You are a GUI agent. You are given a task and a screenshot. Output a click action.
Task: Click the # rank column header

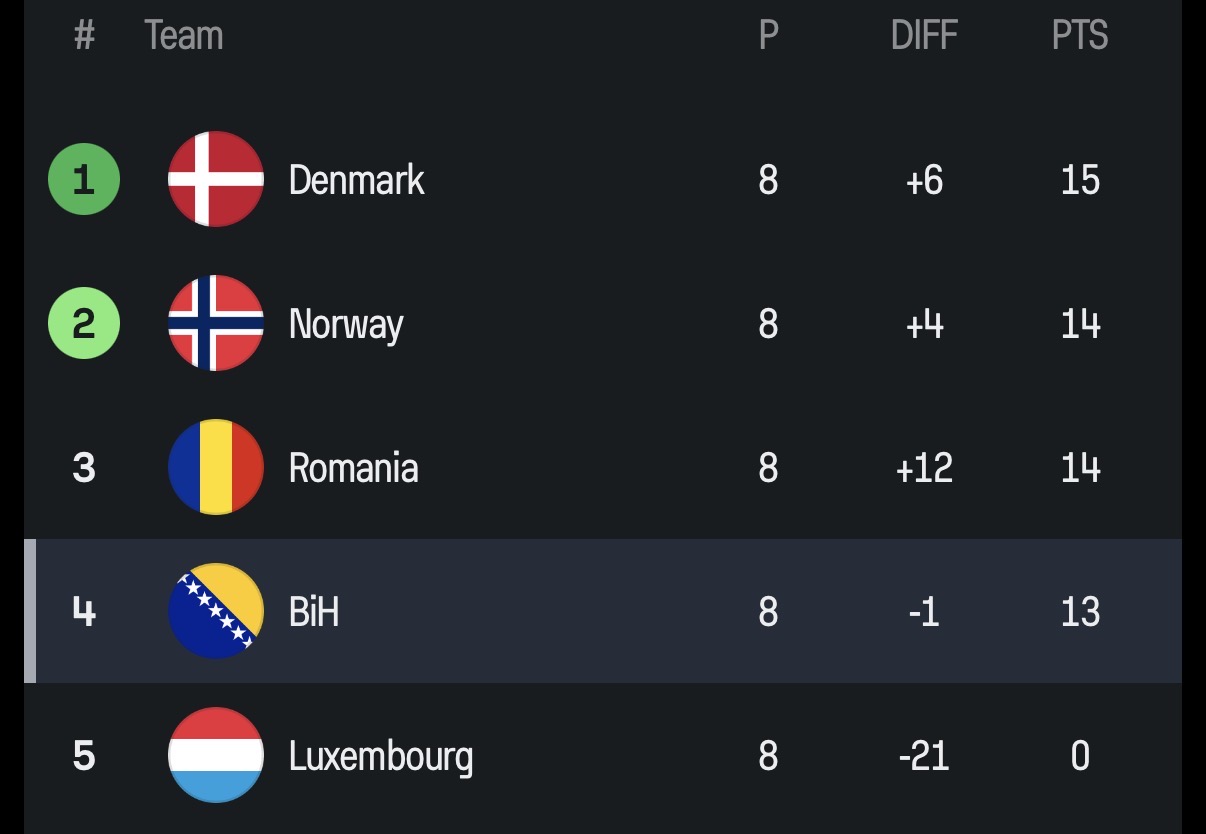[x=84, y=36]
